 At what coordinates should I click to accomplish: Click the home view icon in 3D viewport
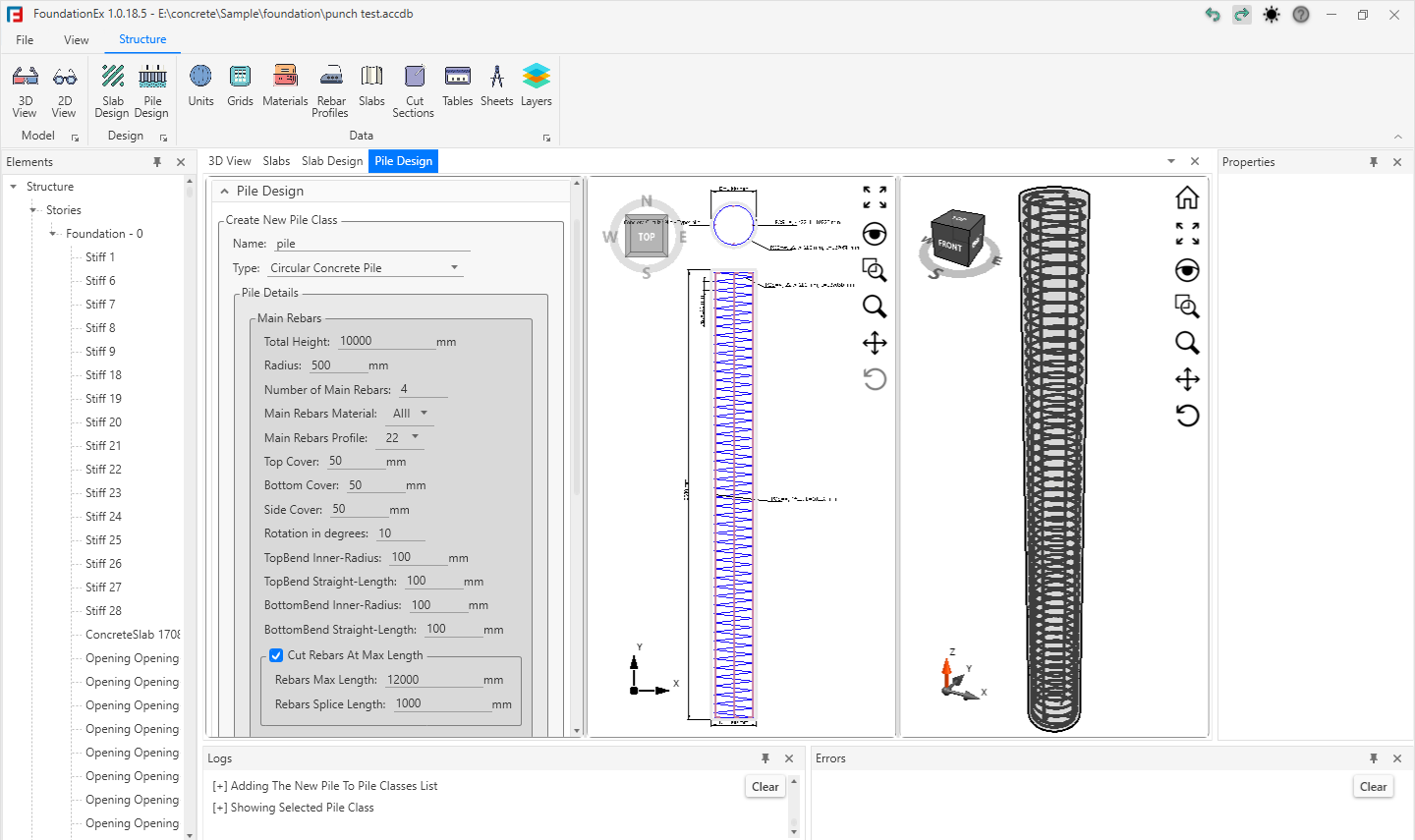[1187, 197]
